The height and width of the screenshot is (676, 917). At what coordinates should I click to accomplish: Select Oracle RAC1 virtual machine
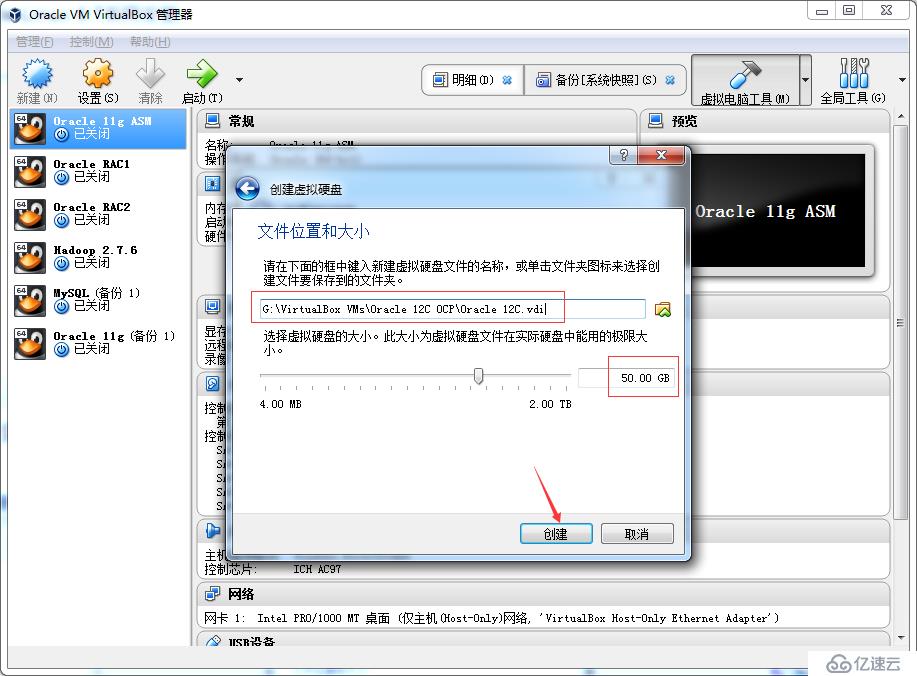click(98, 171)
